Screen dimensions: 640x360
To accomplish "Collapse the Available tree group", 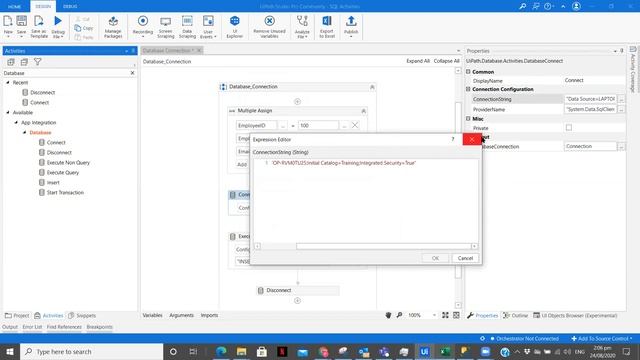I will coord(8,112).
